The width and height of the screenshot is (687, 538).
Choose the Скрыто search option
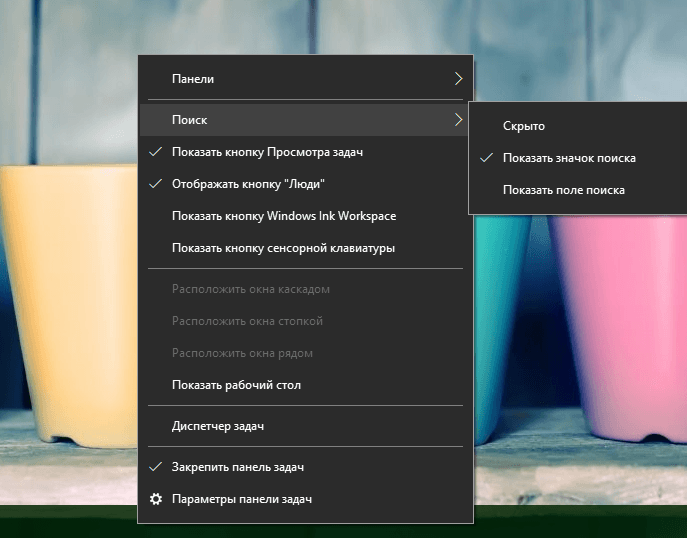tap(578, 126)
